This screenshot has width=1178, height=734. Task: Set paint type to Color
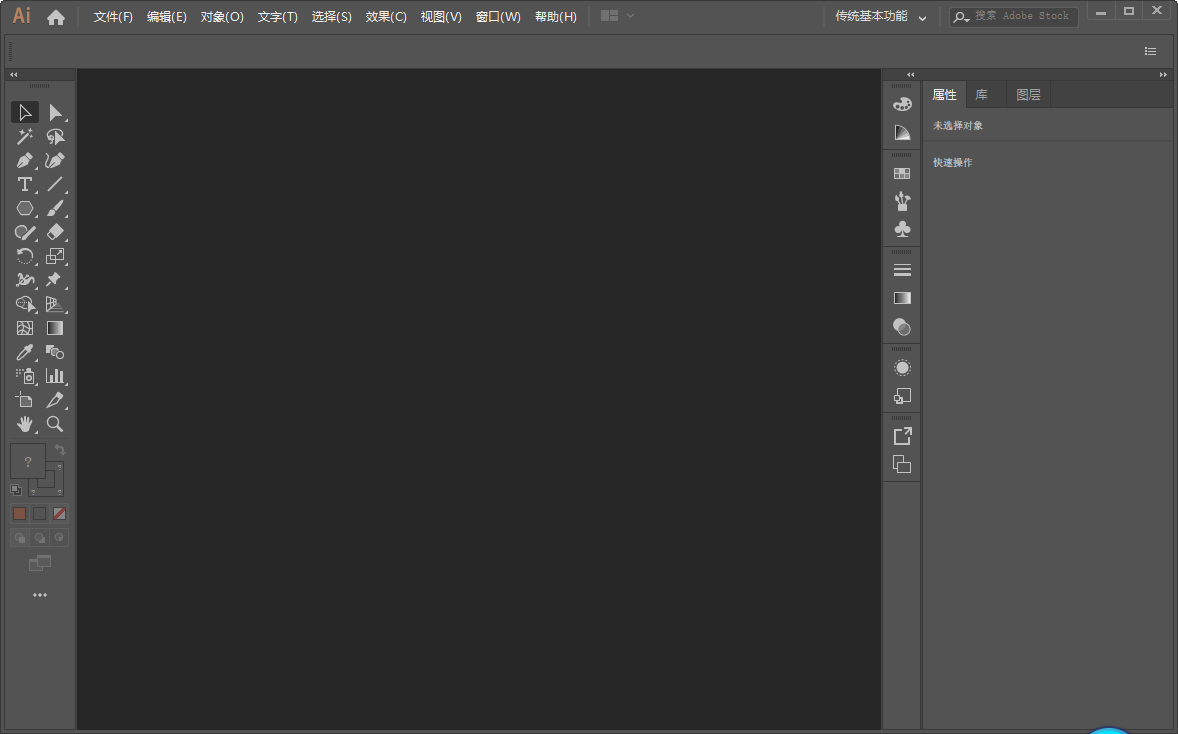[x=20, y=514]
